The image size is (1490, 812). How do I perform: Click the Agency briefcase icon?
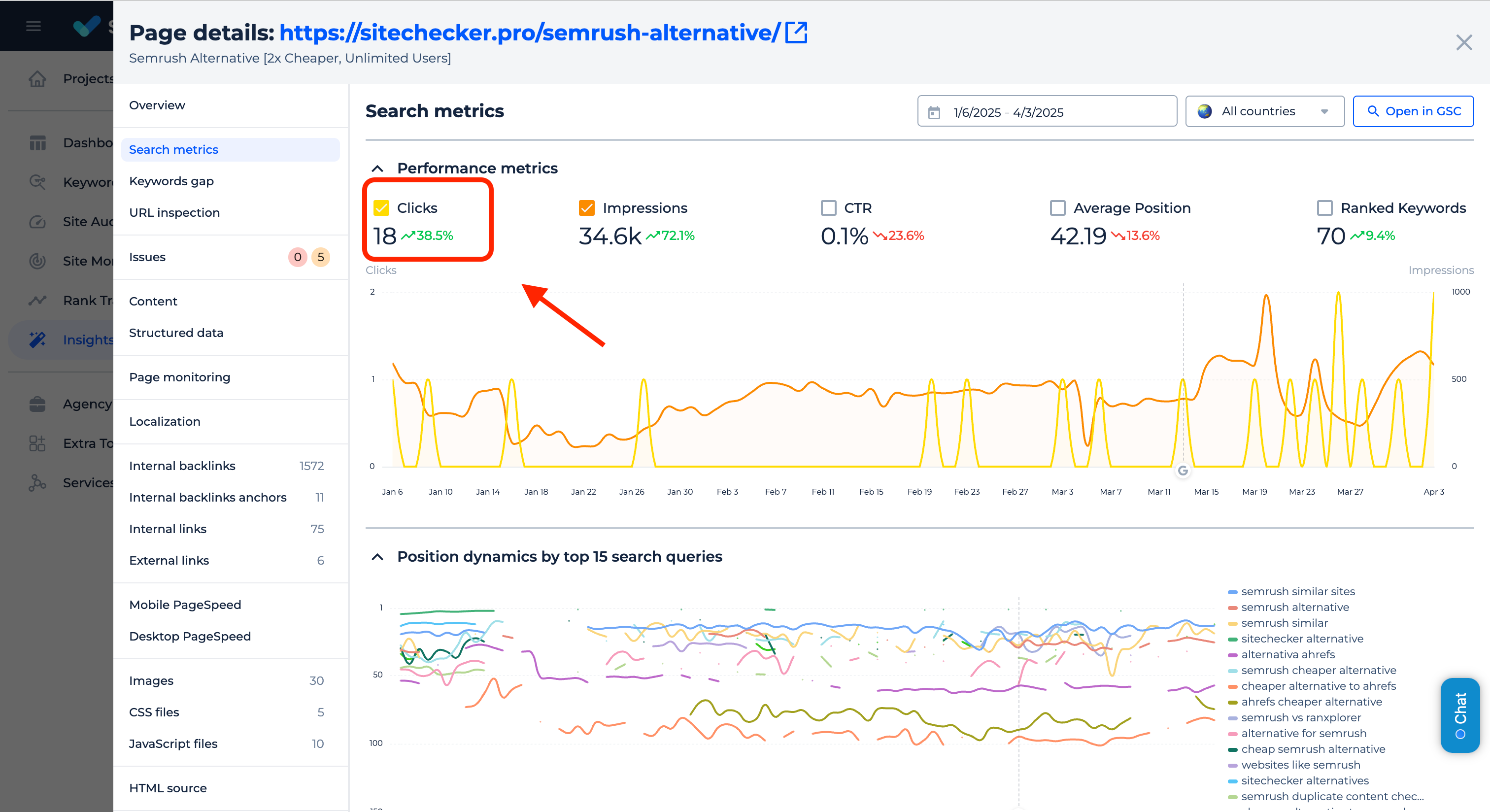click(37, 404)
